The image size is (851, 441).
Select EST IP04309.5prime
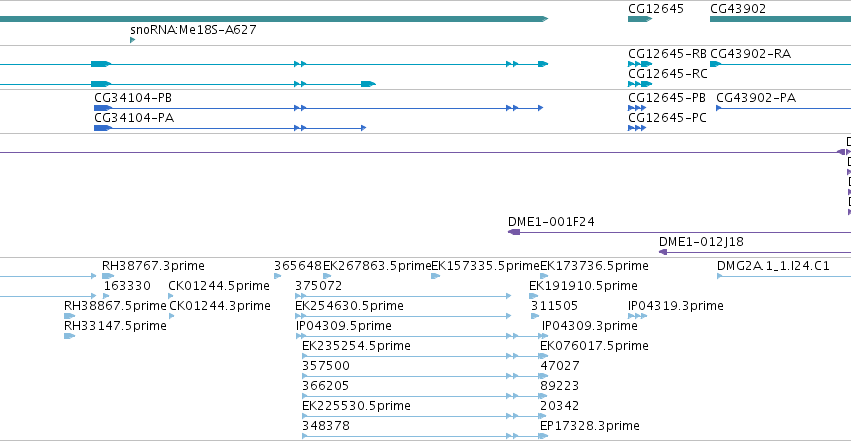pos(344,326)
